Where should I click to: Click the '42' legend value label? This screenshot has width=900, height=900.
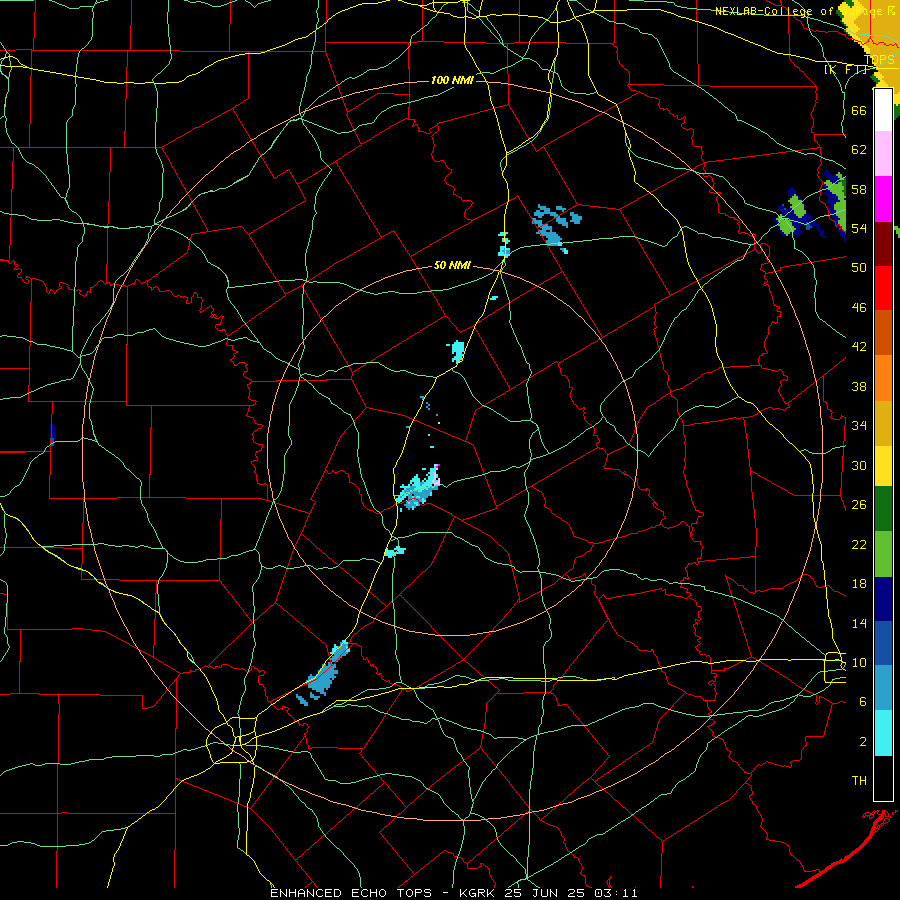[859, 347]
